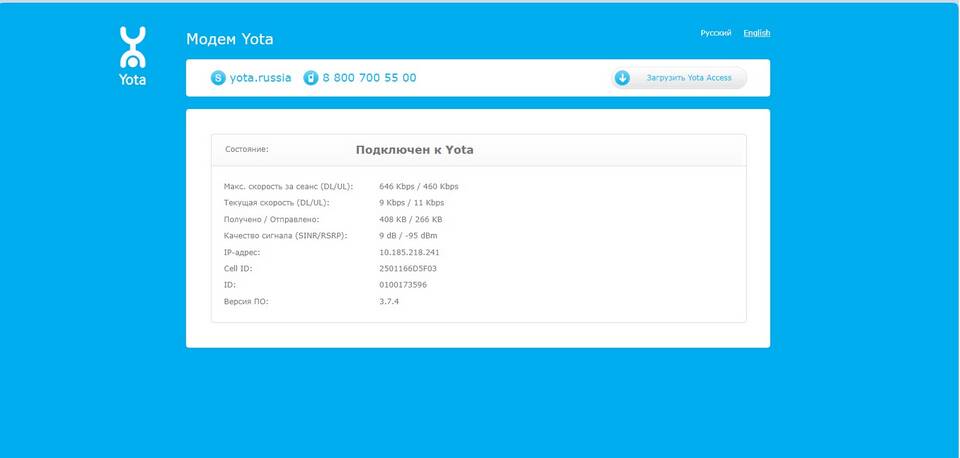Click status text Подключен к Yota
Viewport: 960px width, 458px height.
click(414, 149)
